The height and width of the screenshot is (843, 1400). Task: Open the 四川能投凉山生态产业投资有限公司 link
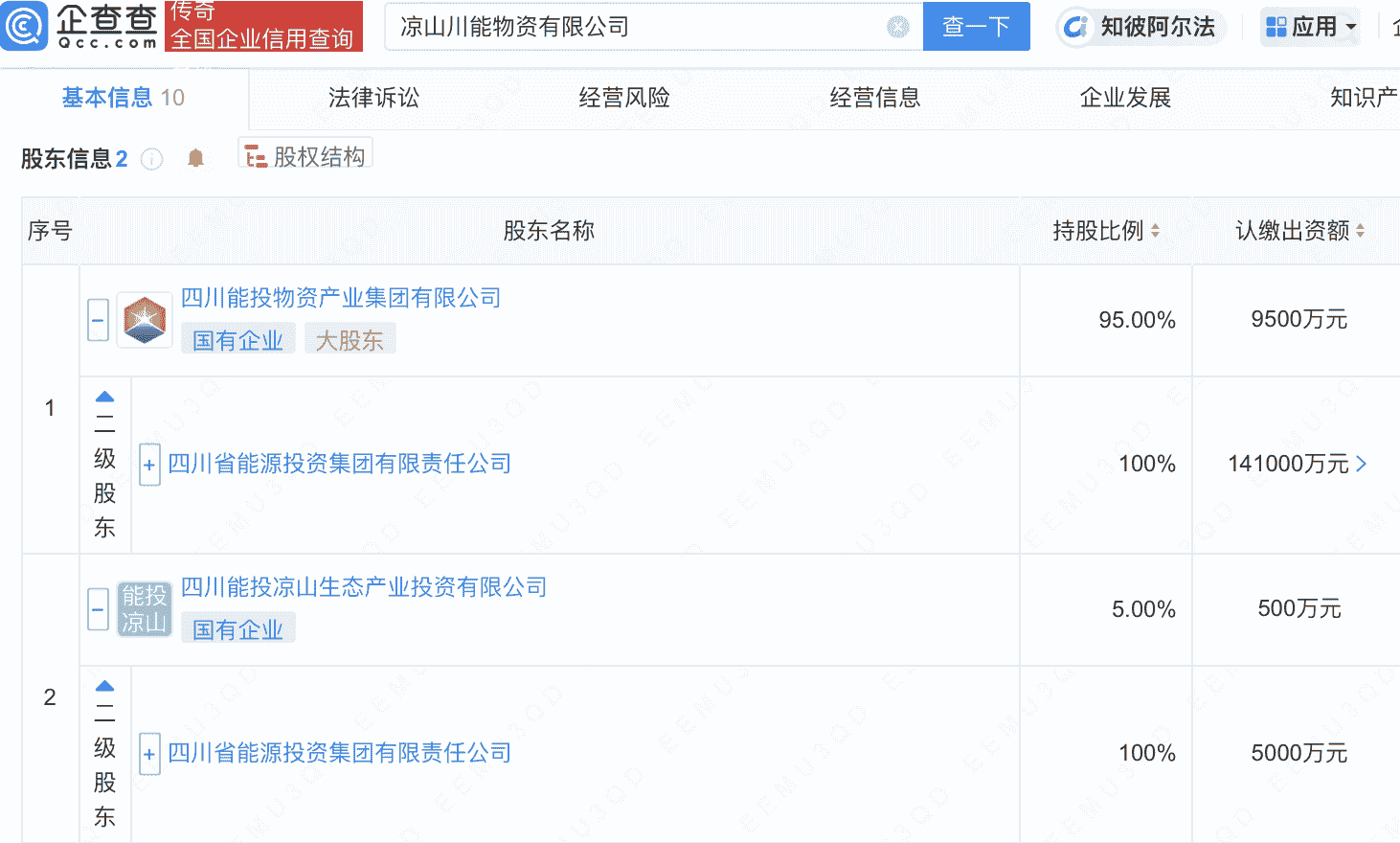[364, 587]
